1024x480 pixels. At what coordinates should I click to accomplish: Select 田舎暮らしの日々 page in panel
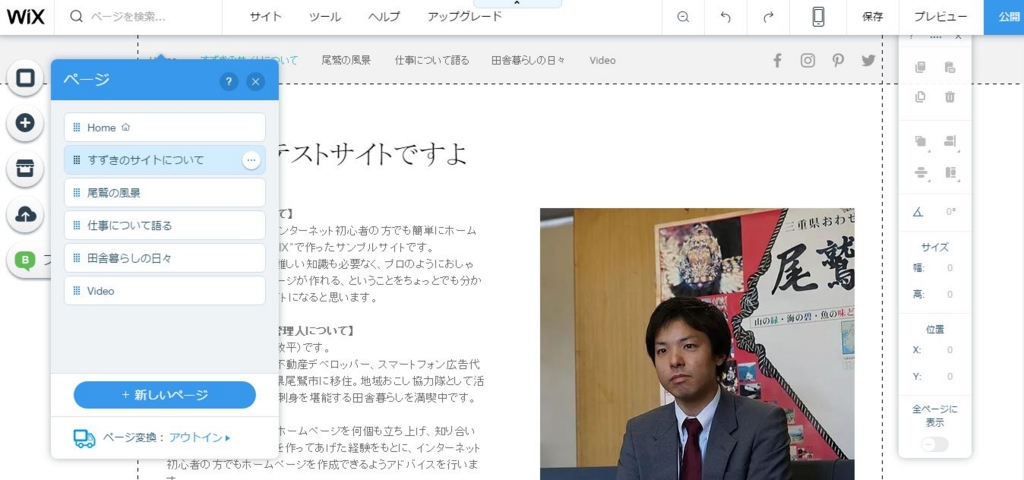pyautogui.click(x=165, y=258)
